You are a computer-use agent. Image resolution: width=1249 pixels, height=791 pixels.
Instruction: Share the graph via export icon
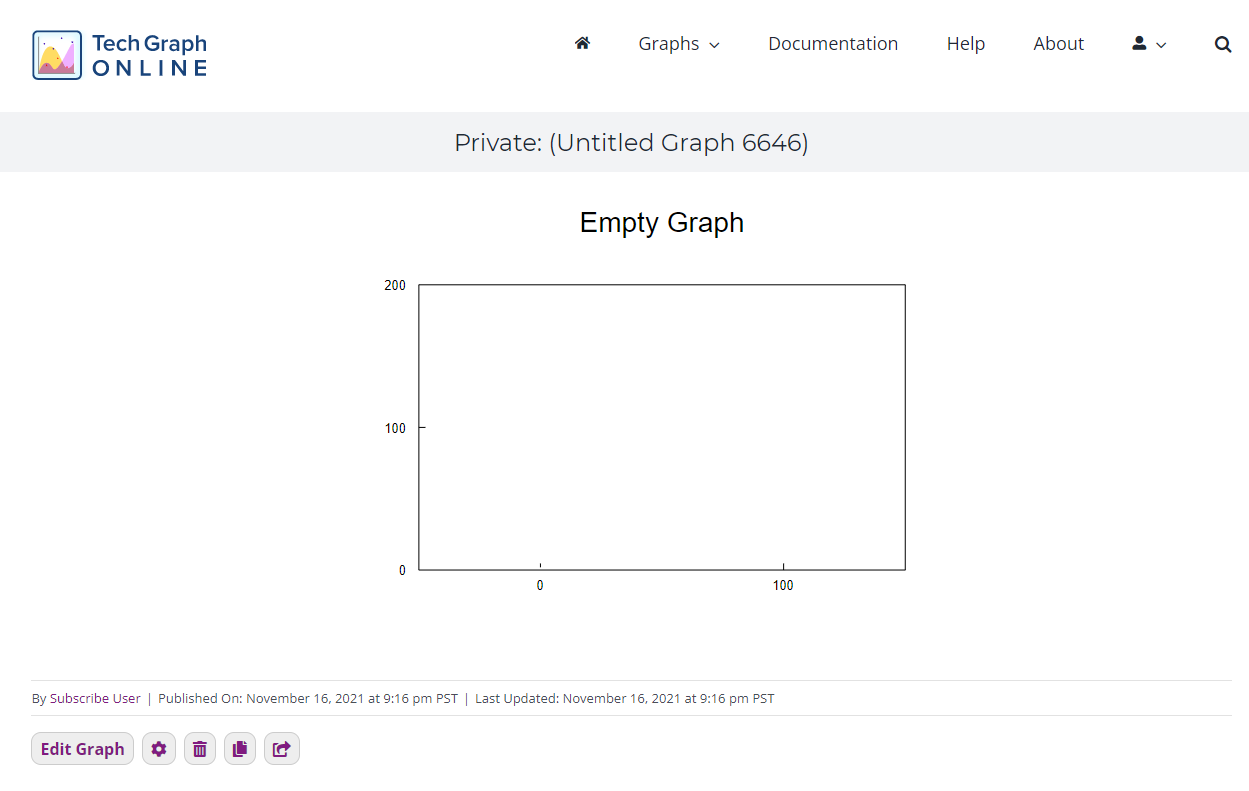coord(281,748)
